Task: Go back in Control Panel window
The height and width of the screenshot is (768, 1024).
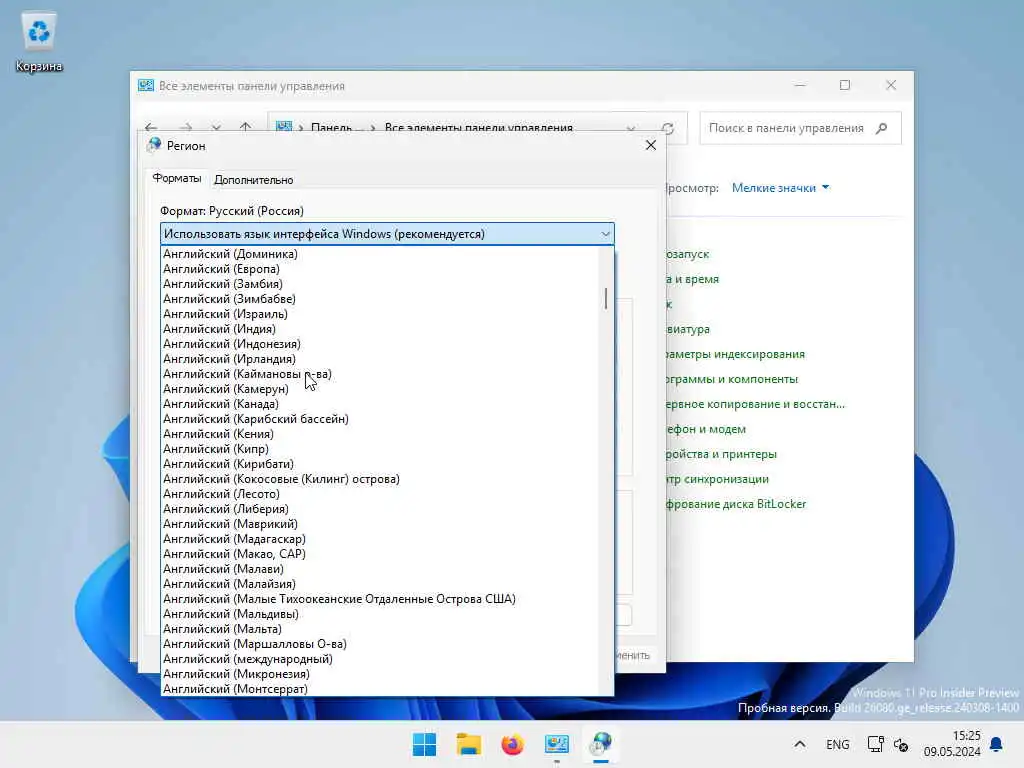Action: click(151, 127)
